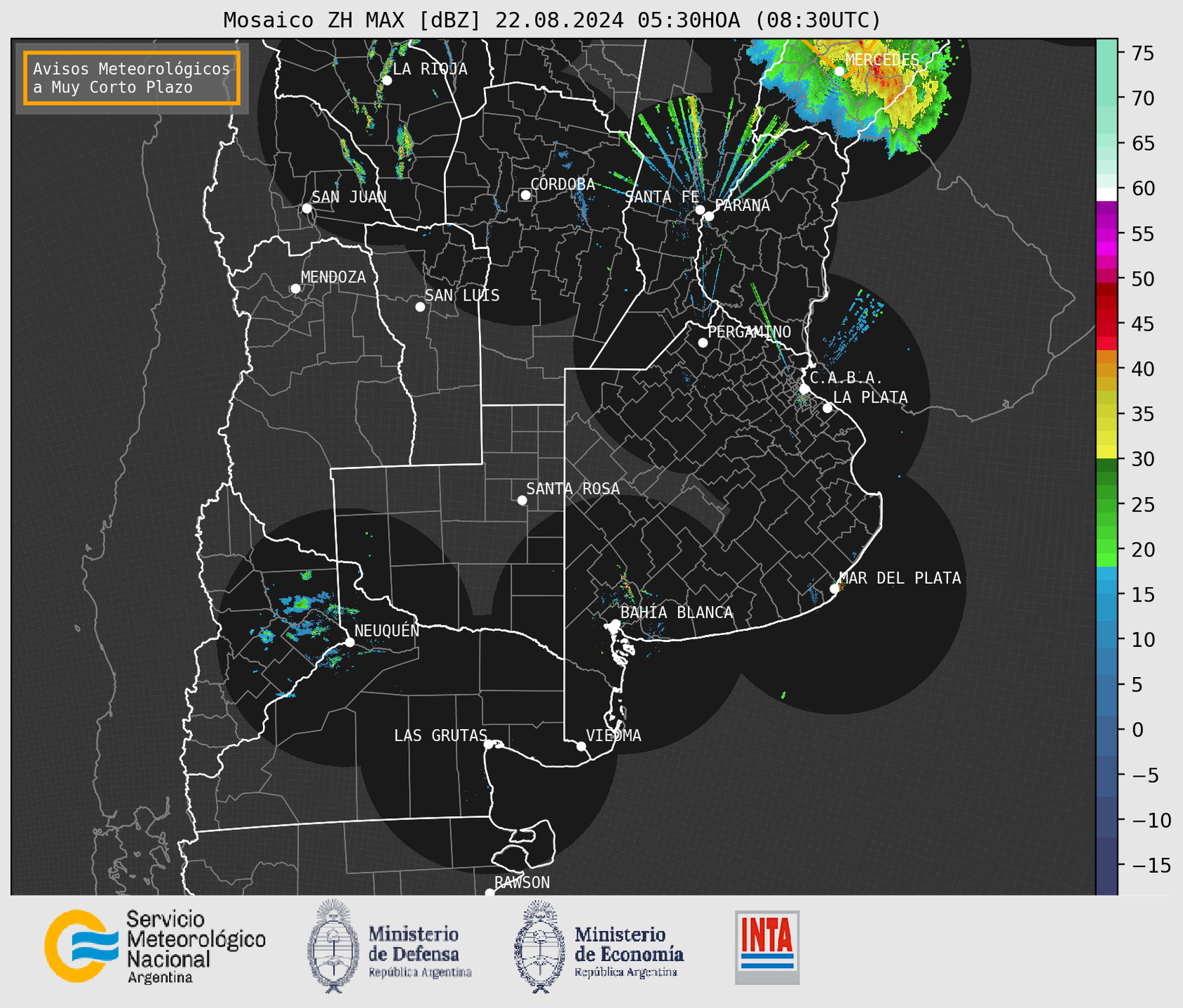1183x1008 pixels.
Task: Click the C.A.B.A. city marker dot
Action: pos(805,389)
